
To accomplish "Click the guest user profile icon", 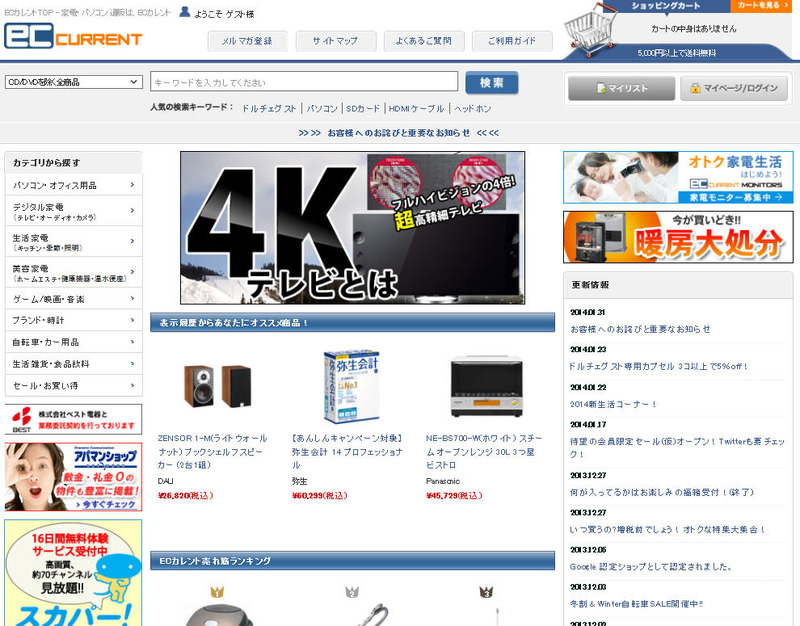I will click(x=185, y=13).
